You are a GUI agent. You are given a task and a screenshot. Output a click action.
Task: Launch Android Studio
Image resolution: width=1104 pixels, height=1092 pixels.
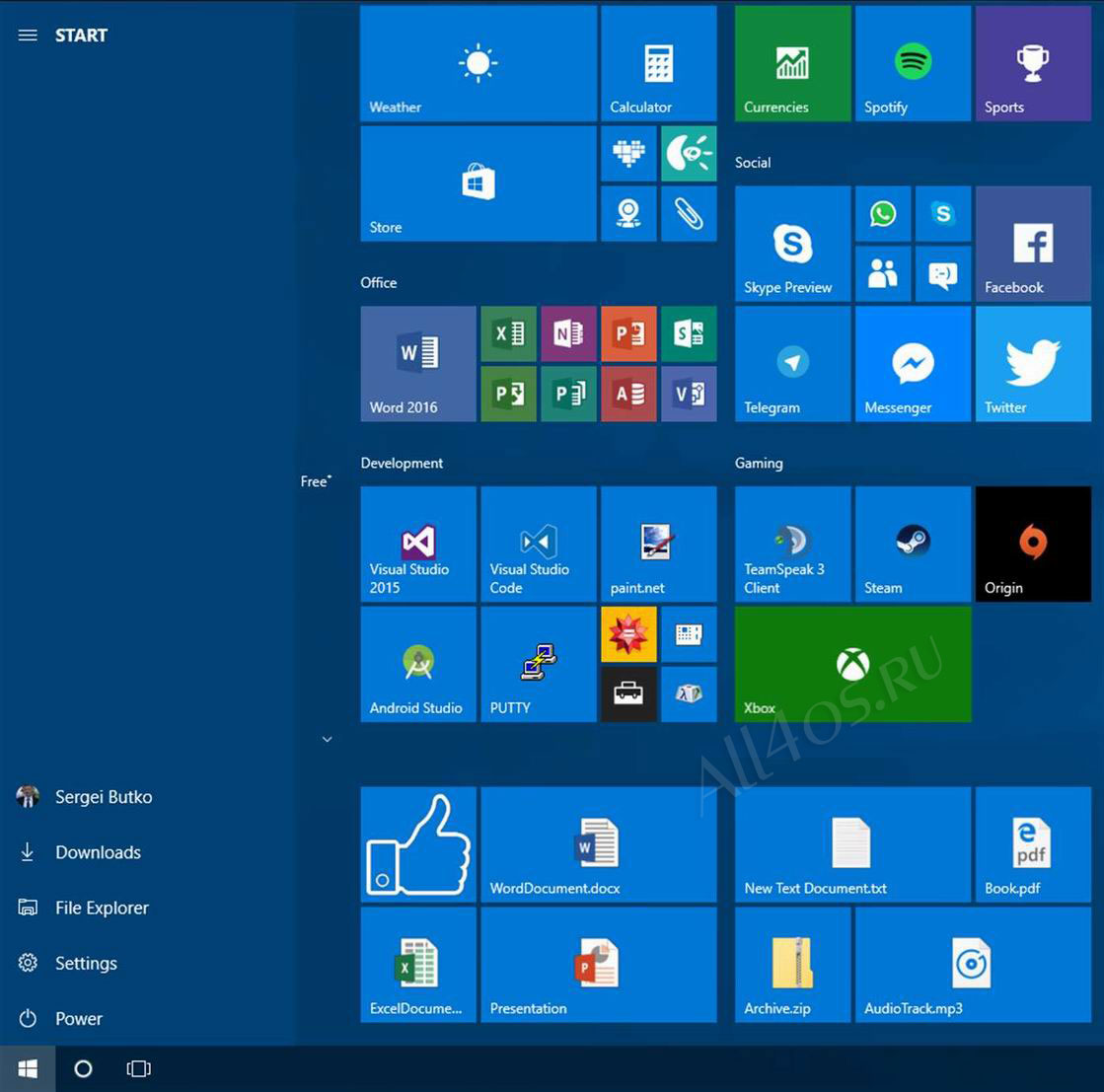click(x=418, y=664)
